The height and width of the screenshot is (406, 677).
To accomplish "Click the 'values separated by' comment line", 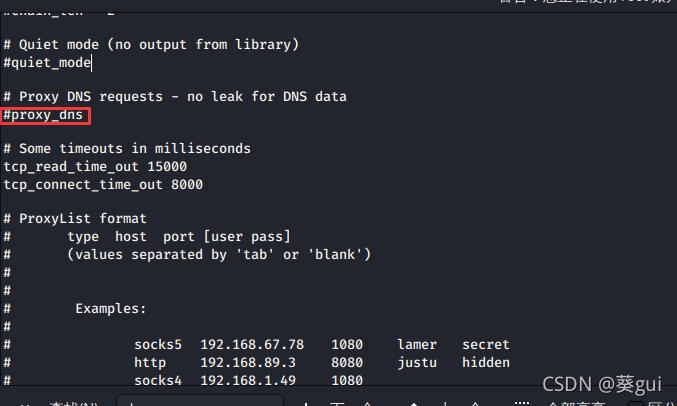I will (x=219, y=255).
